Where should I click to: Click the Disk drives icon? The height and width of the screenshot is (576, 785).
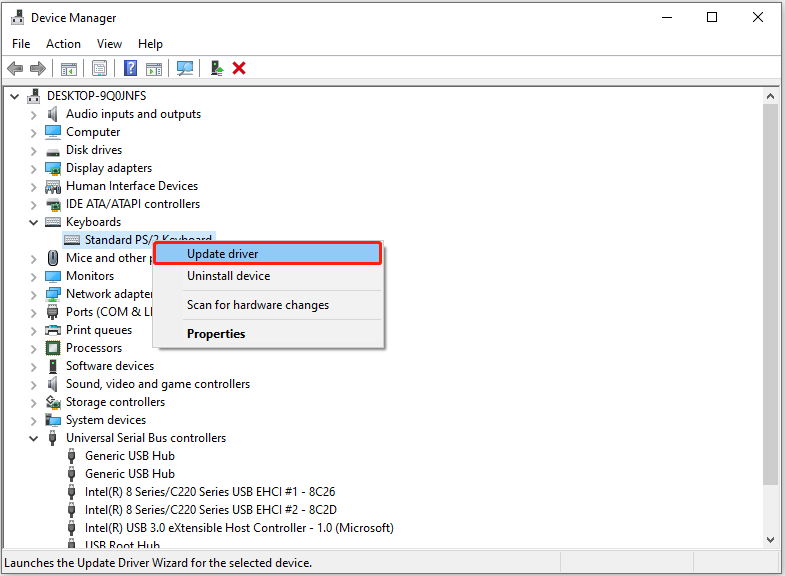tap(53, 151)
